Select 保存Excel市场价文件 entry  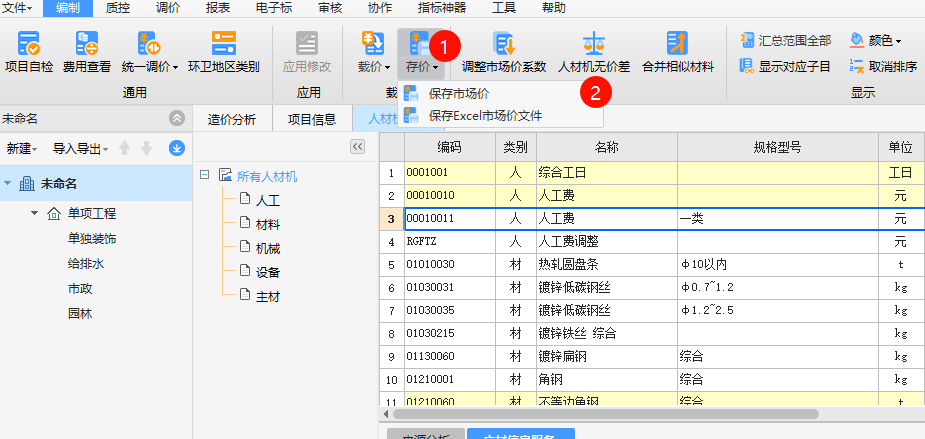click(500, 116)
